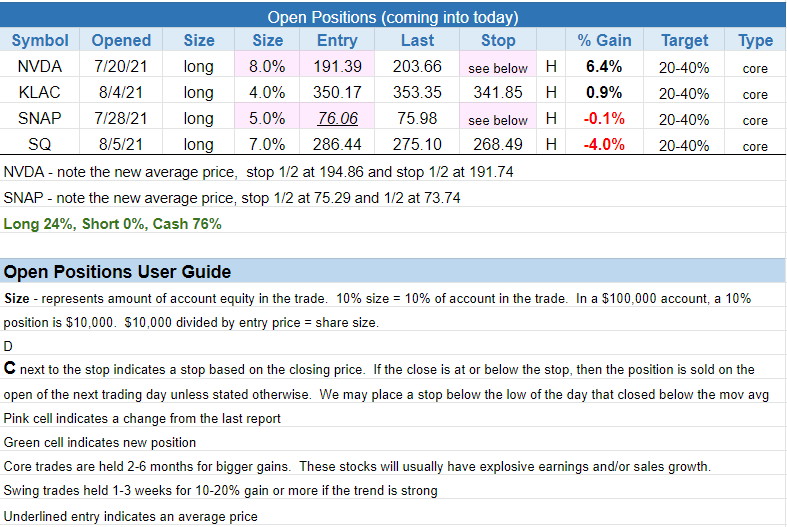Select the 0.9% gain cell
Image resolution: width=787 pixels, height=527 pixels.
point(604,92)
